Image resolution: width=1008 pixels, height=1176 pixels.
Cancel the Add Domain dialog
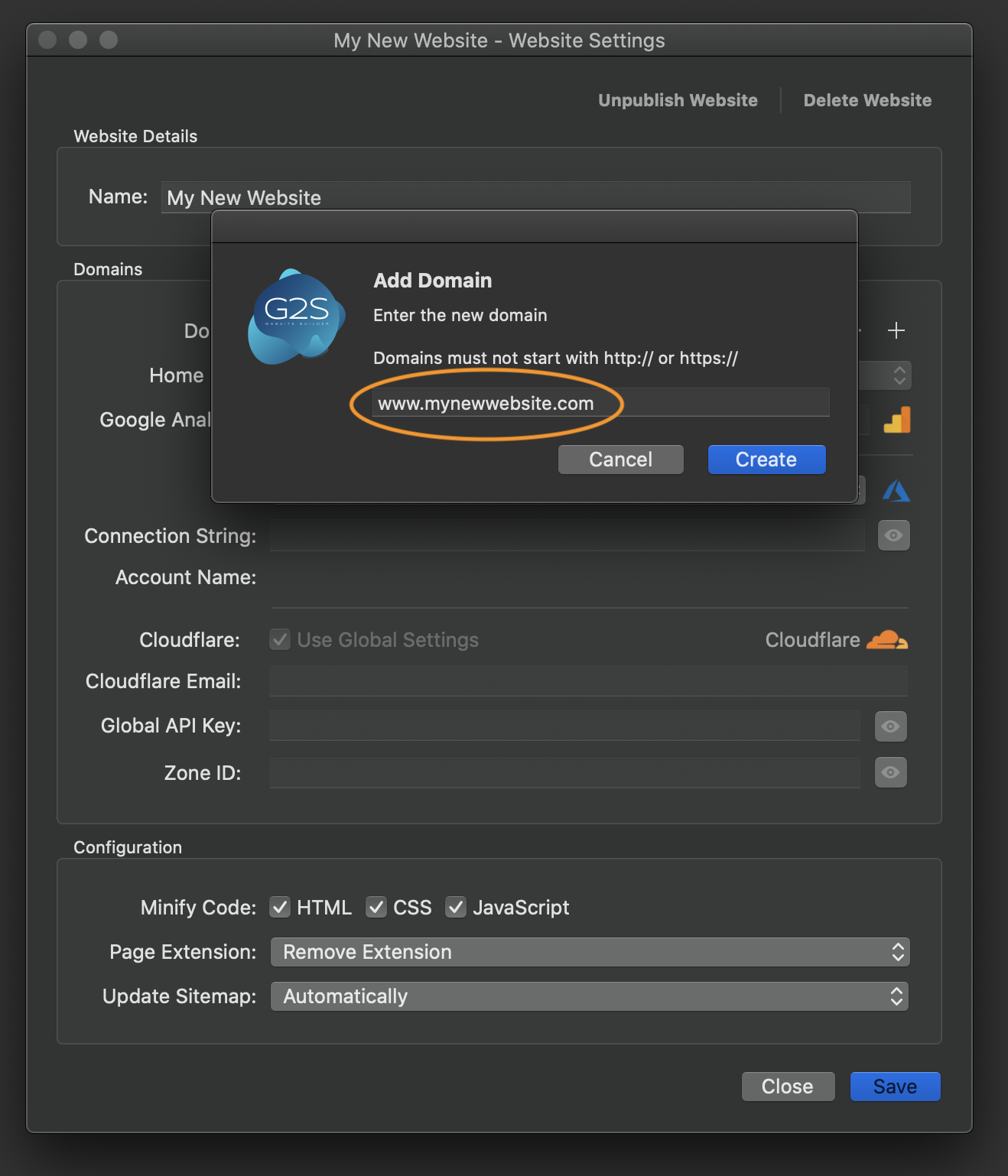pos(620,460)
